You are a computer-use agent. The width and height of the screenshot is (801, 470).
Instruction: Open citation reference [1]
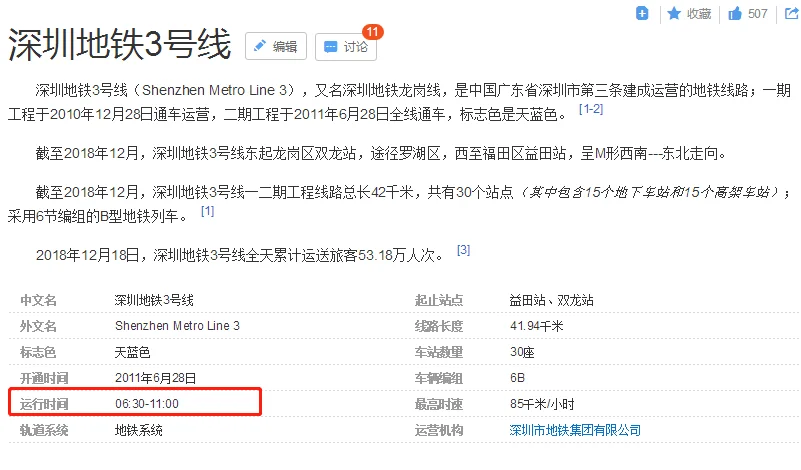click(207, 211)
